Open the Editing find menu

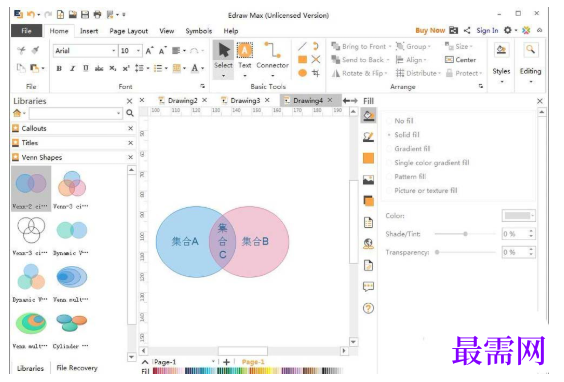pos(530,63)
